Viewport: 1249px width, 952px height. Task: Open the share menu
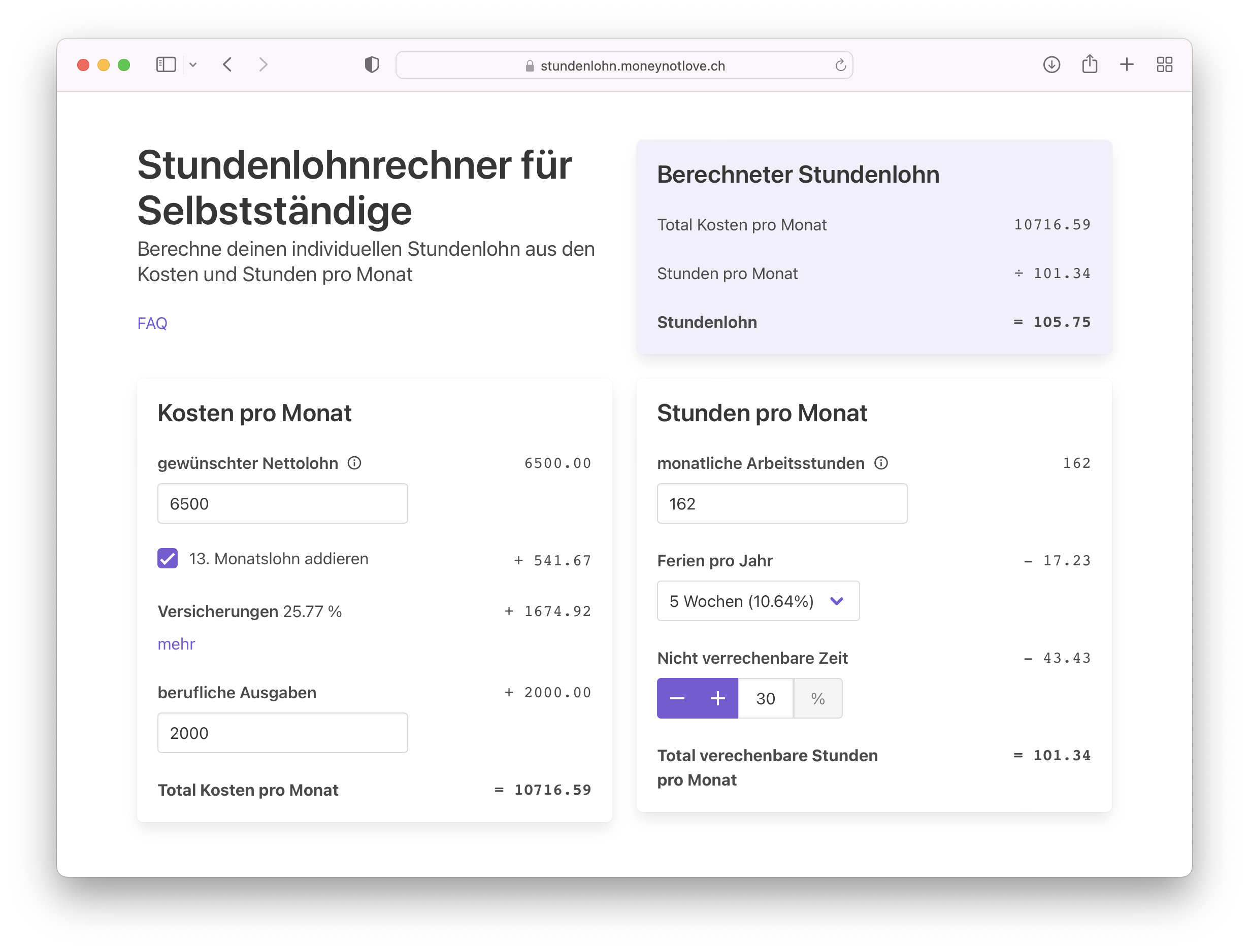tap(1089, 64)
